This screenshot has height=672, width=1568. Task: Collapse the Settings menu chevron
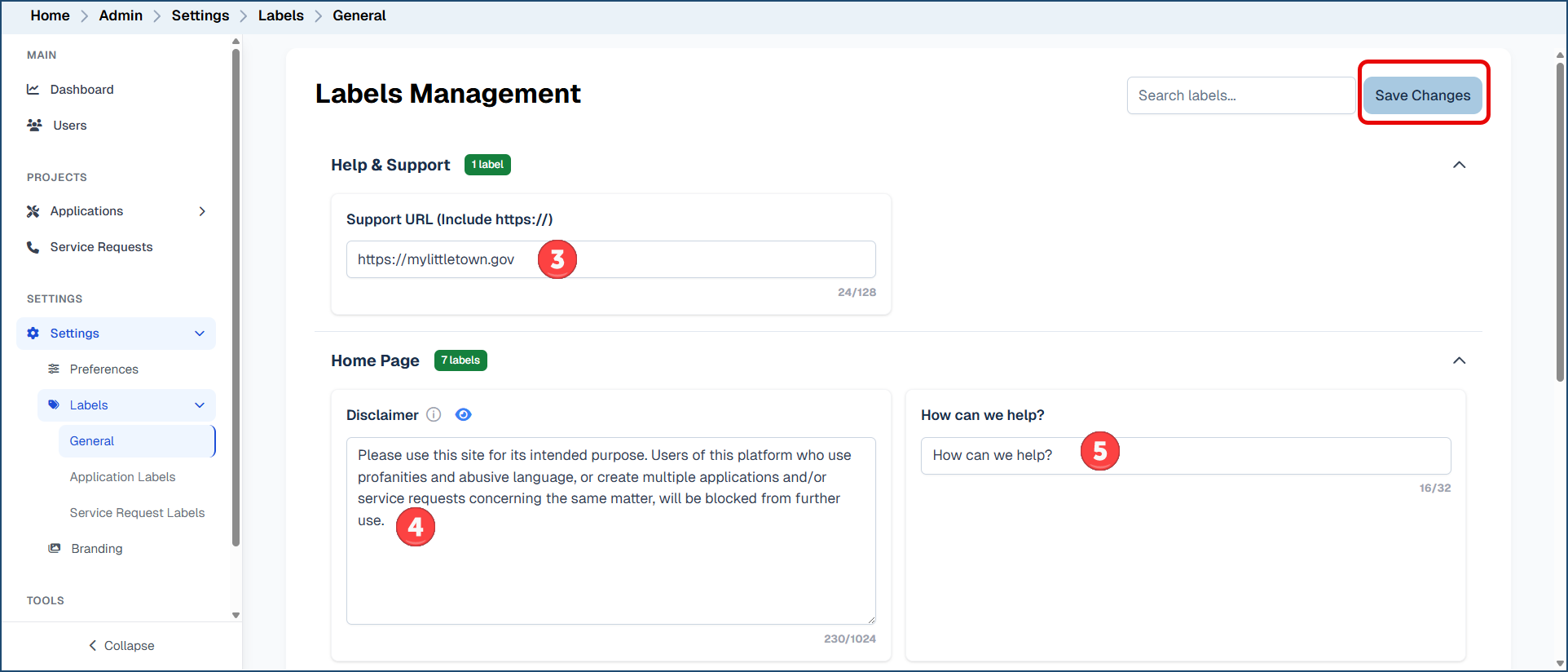tap(200, 333)
